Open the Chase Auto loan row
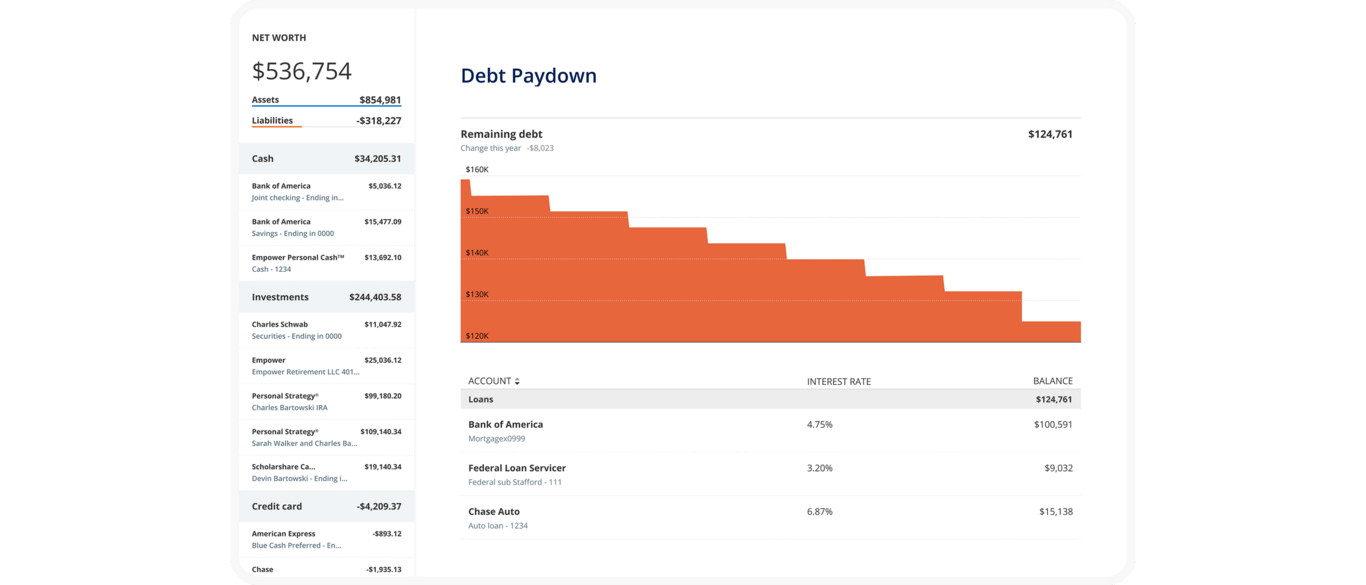 coord(770,517)
